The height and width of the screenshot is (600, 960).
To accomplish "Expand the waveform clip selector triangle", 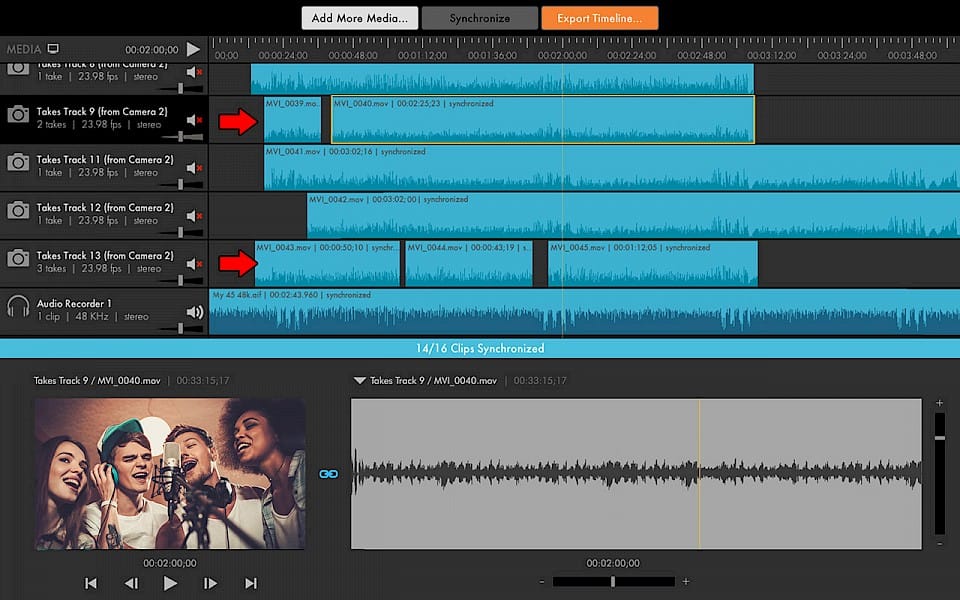I will pos(359,381).
